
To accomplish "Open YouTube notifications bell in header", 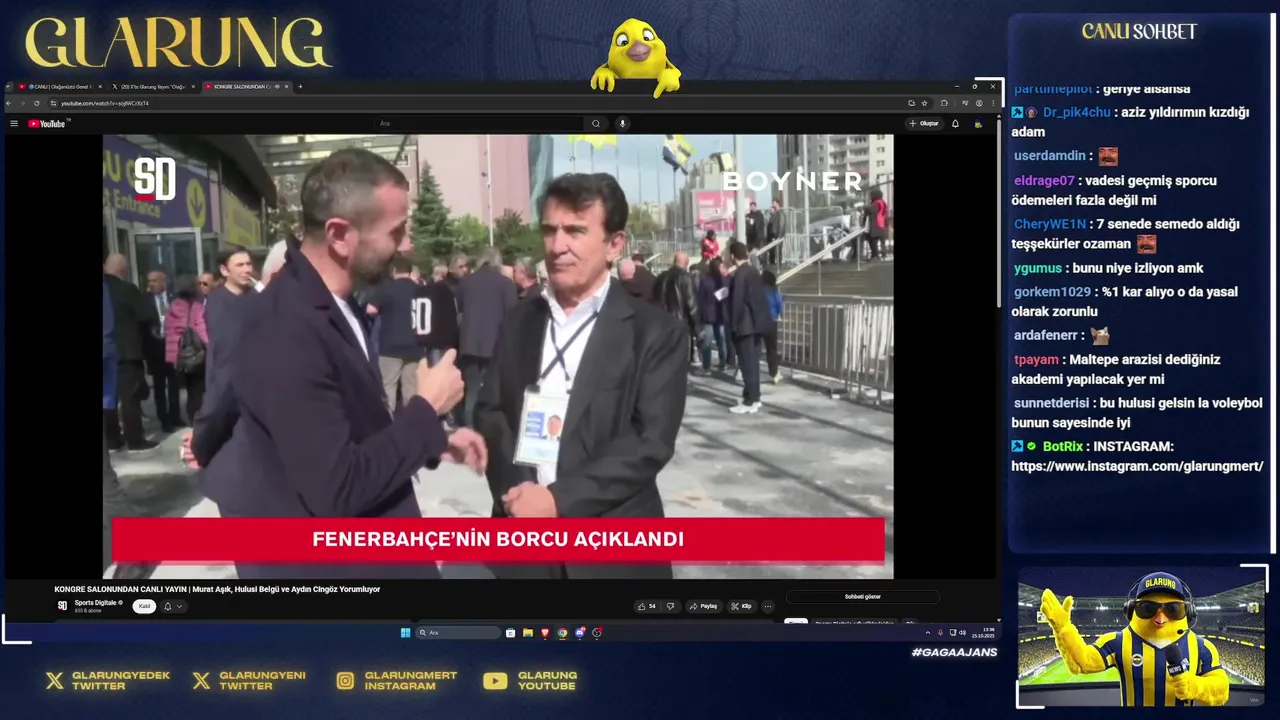I will click(x=955, y=123).
